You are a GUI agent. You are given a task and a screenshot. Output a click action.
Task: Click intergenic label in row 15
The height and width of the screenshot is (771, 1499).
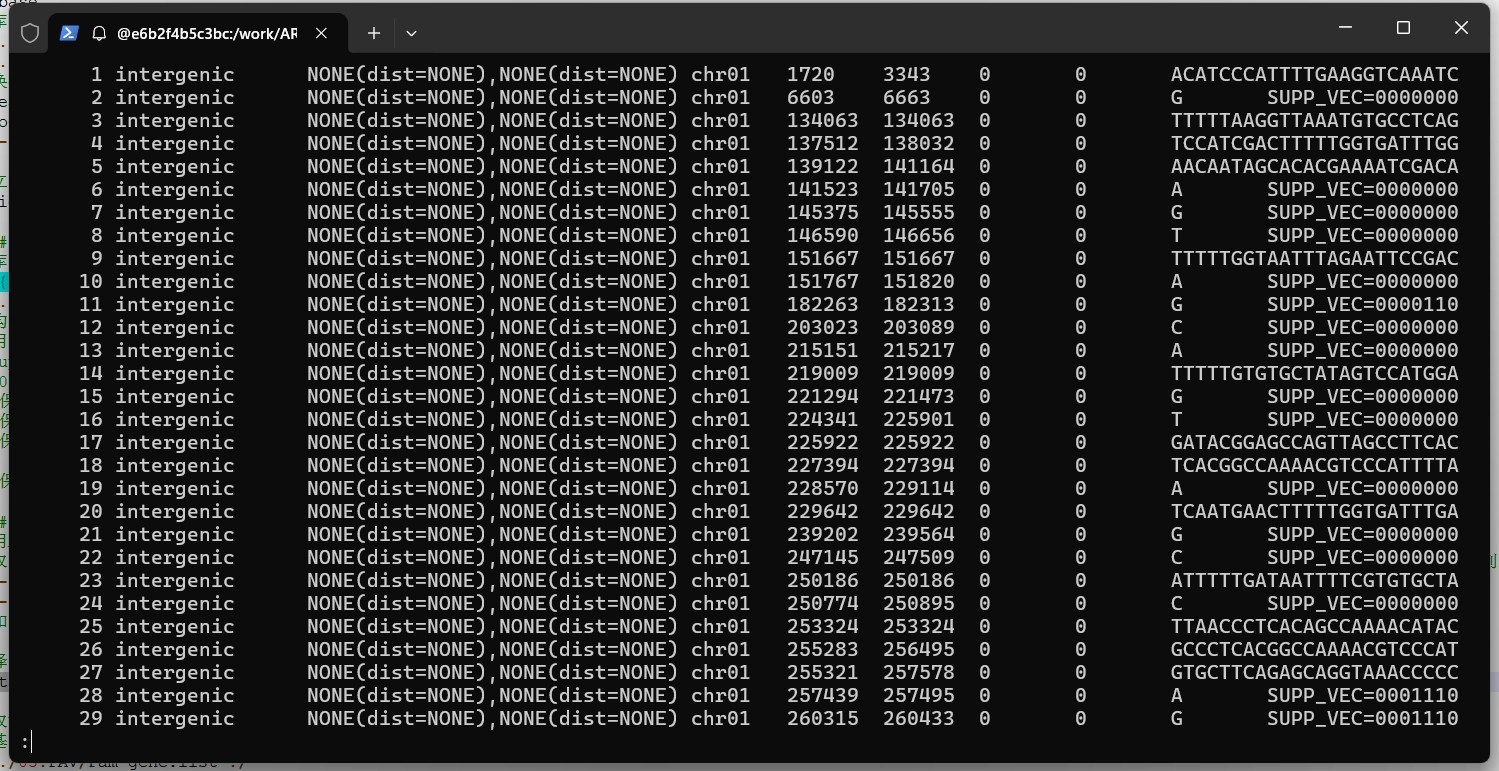[x=175, y=397]
